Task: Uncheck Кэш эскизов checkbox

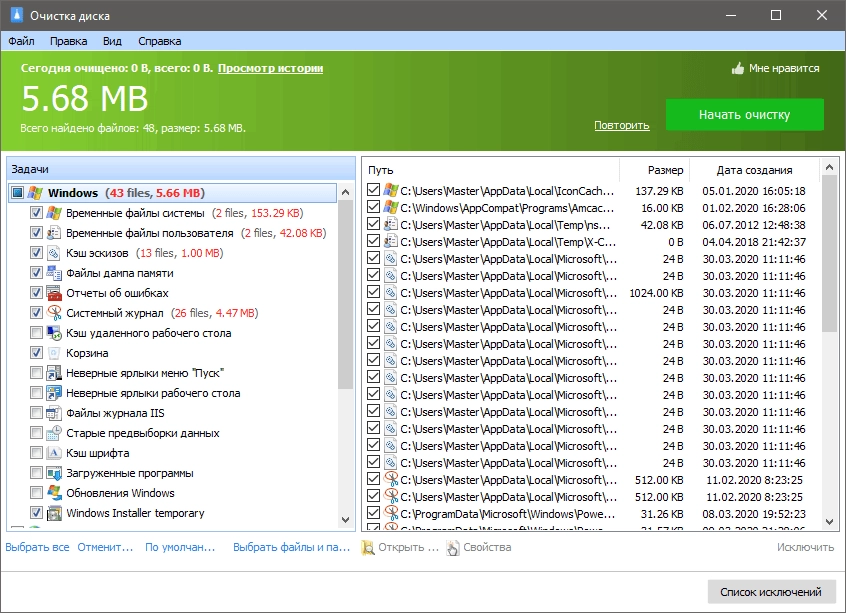Action: (36, 253)
